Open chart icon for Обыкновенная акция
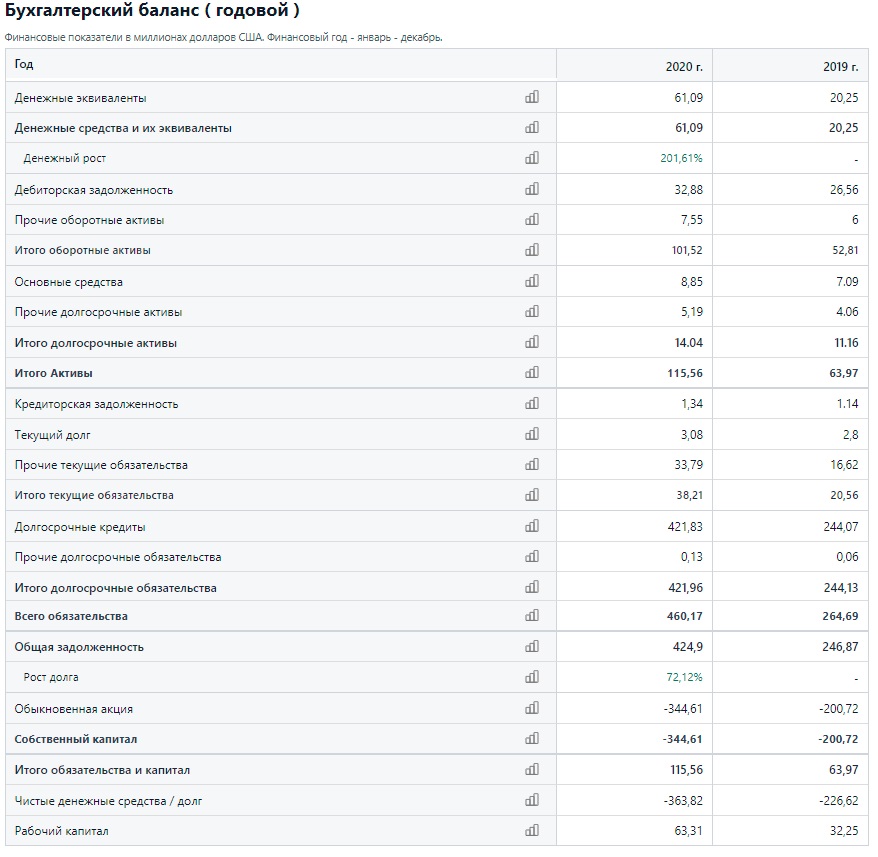Image resolution: width=878 pixels, height=857 pixels. (532, 708)
